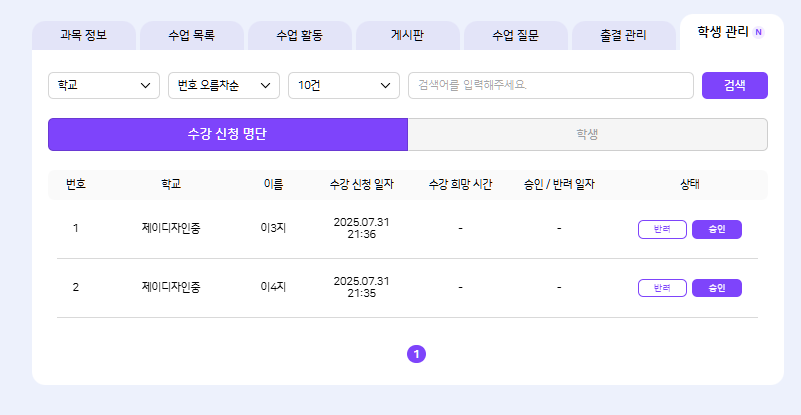The width and height of the screenshot is (801, 415).
Task: Open the 수업 질문 tab
Action: click(515, 36)
